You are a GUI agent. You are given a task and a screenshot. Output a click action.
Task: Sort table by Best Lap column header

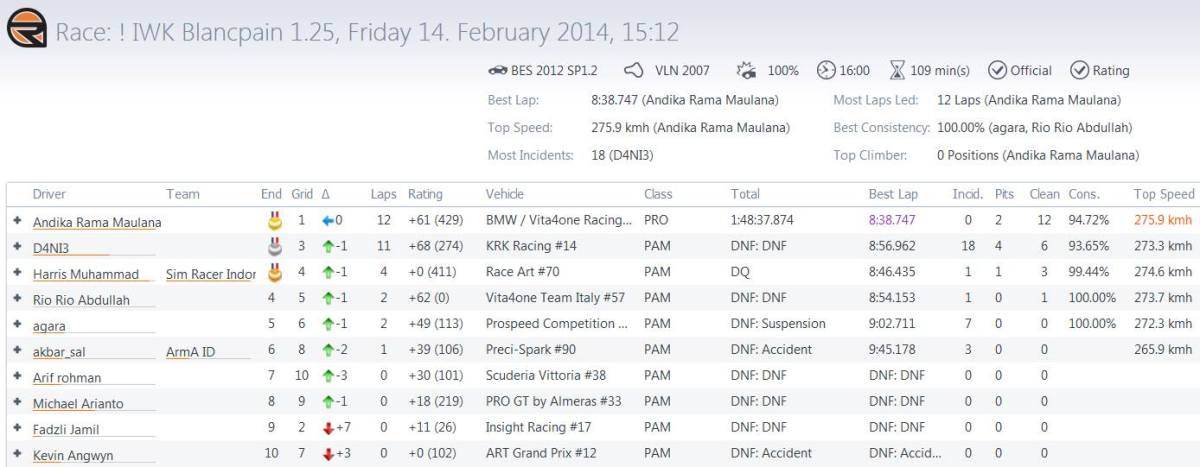click(889, 194)
